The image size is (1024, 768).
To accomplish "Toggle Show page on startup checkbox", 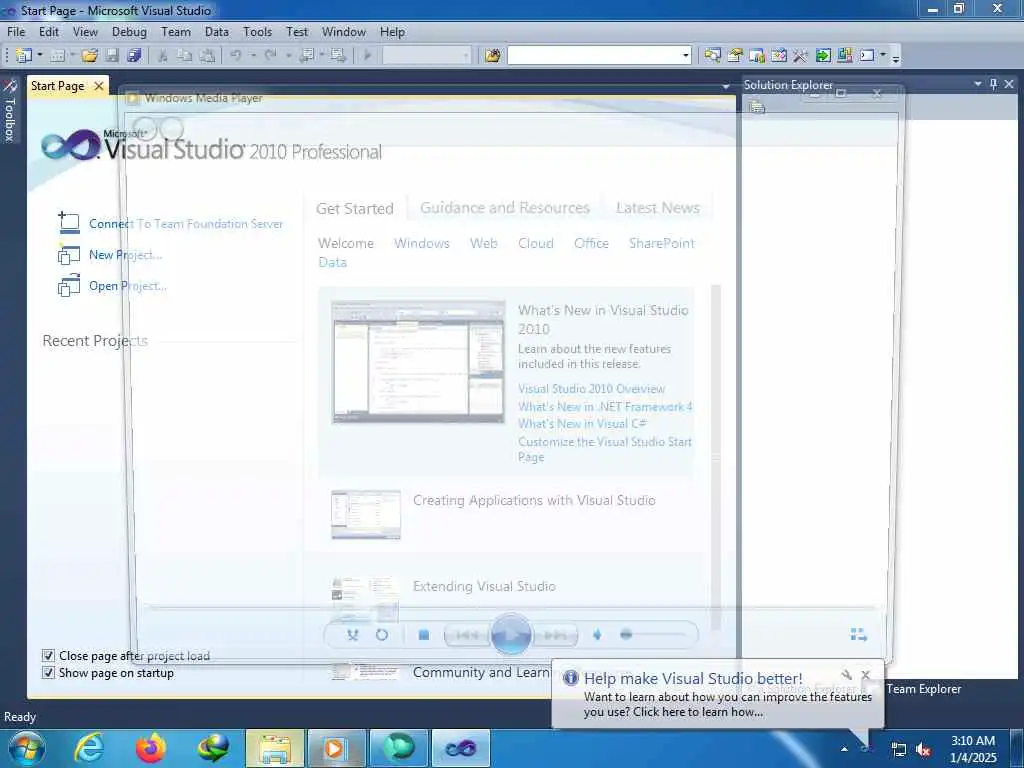I will coord(48,672).
